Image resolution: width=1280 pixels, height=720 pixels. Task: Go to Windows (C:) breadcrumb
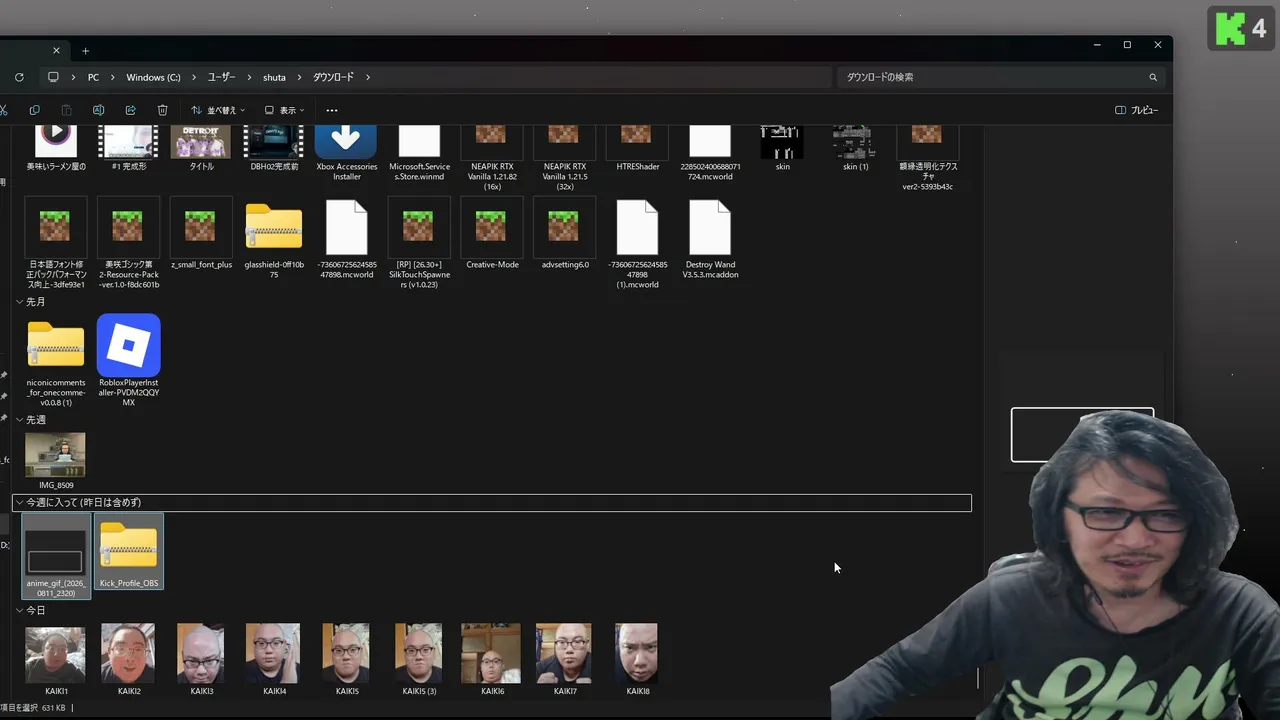(153, 77)
